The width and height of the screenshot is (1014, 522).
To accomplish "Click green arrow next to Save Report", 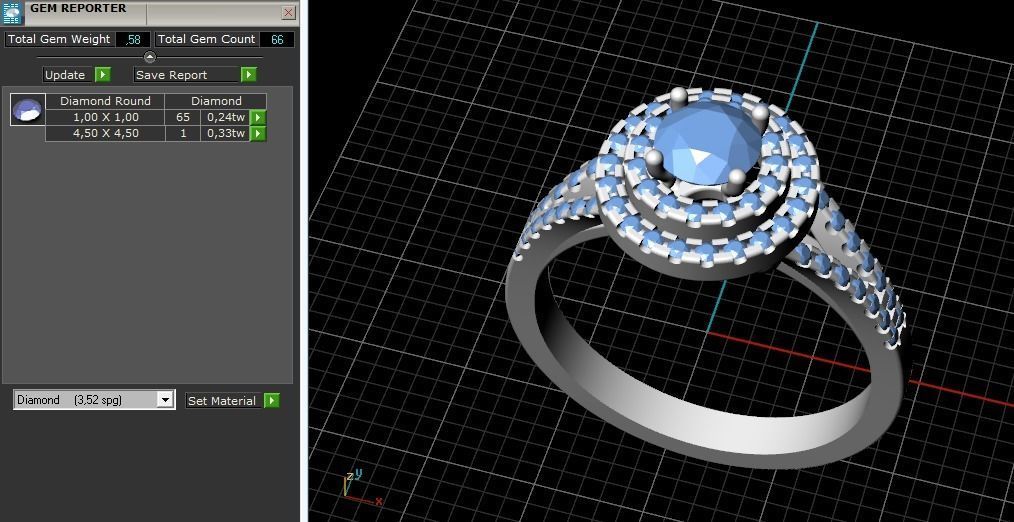I will pos(249,75).
